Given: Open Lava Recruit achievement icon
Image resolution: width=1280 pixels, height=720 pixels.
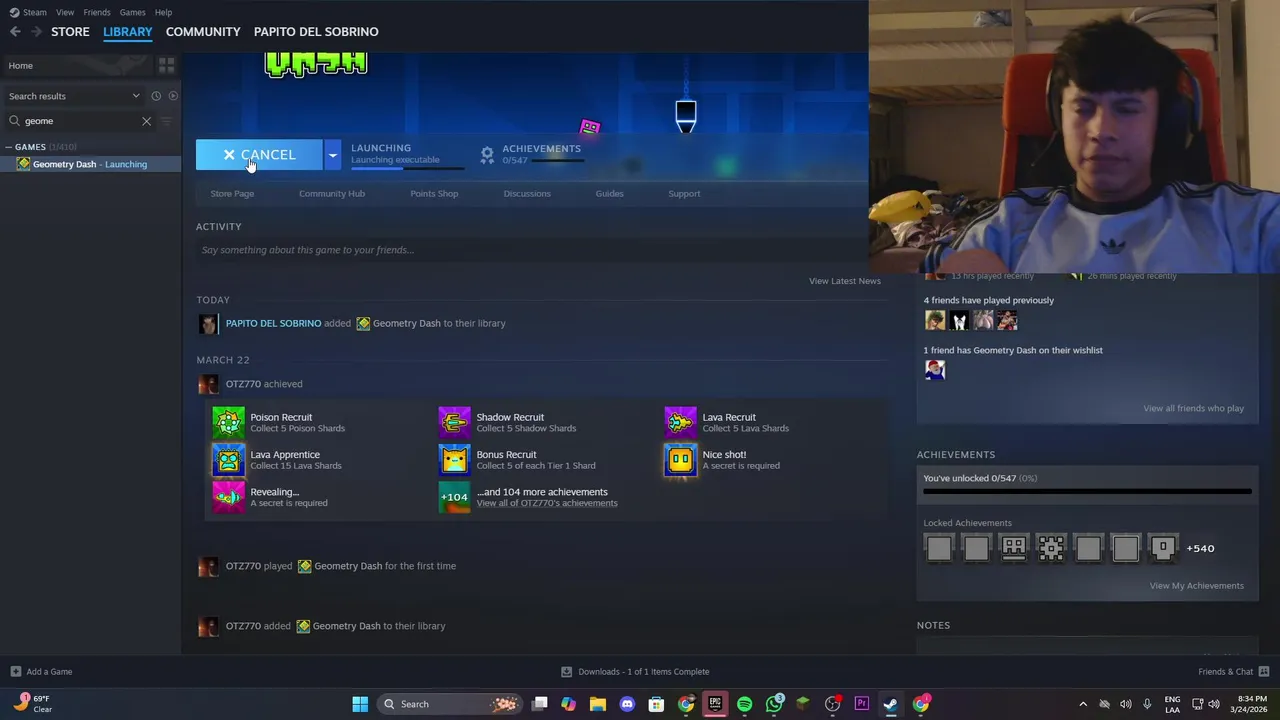Looking at the screenshot, I should tap(680, 422).
